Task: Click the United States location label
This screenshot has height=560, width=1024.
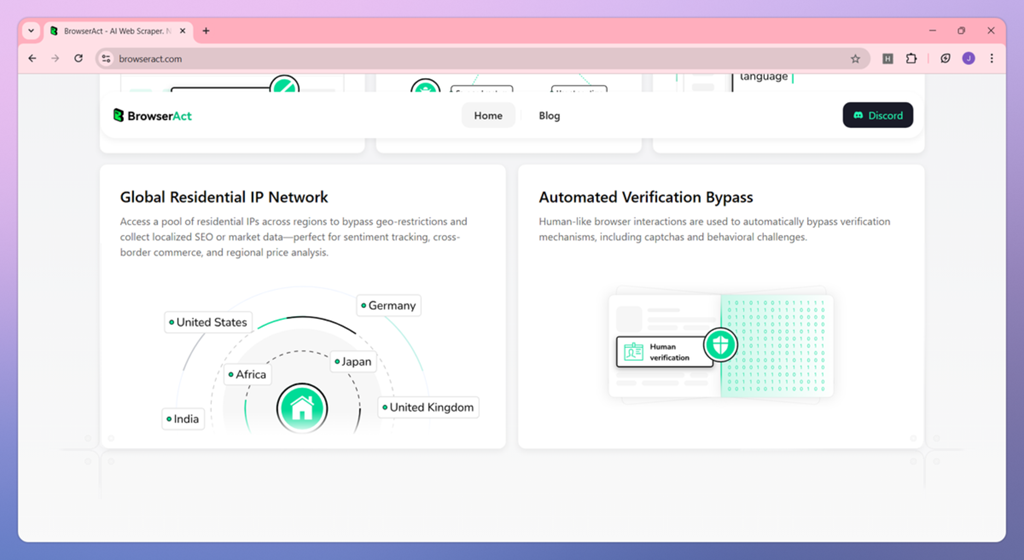Action: 208,322
